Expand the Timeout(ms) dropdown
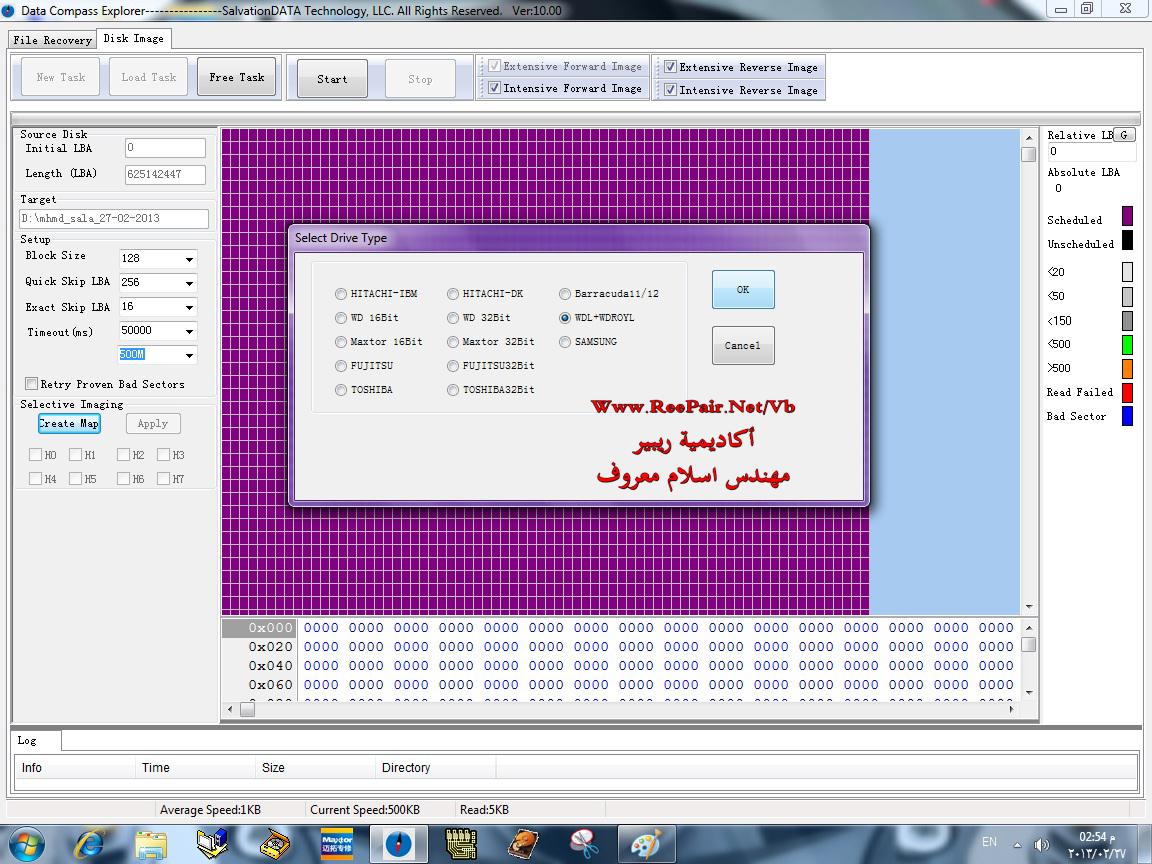Image resolution: width=1152 pixels, height=864 pixels. [189, 331]
